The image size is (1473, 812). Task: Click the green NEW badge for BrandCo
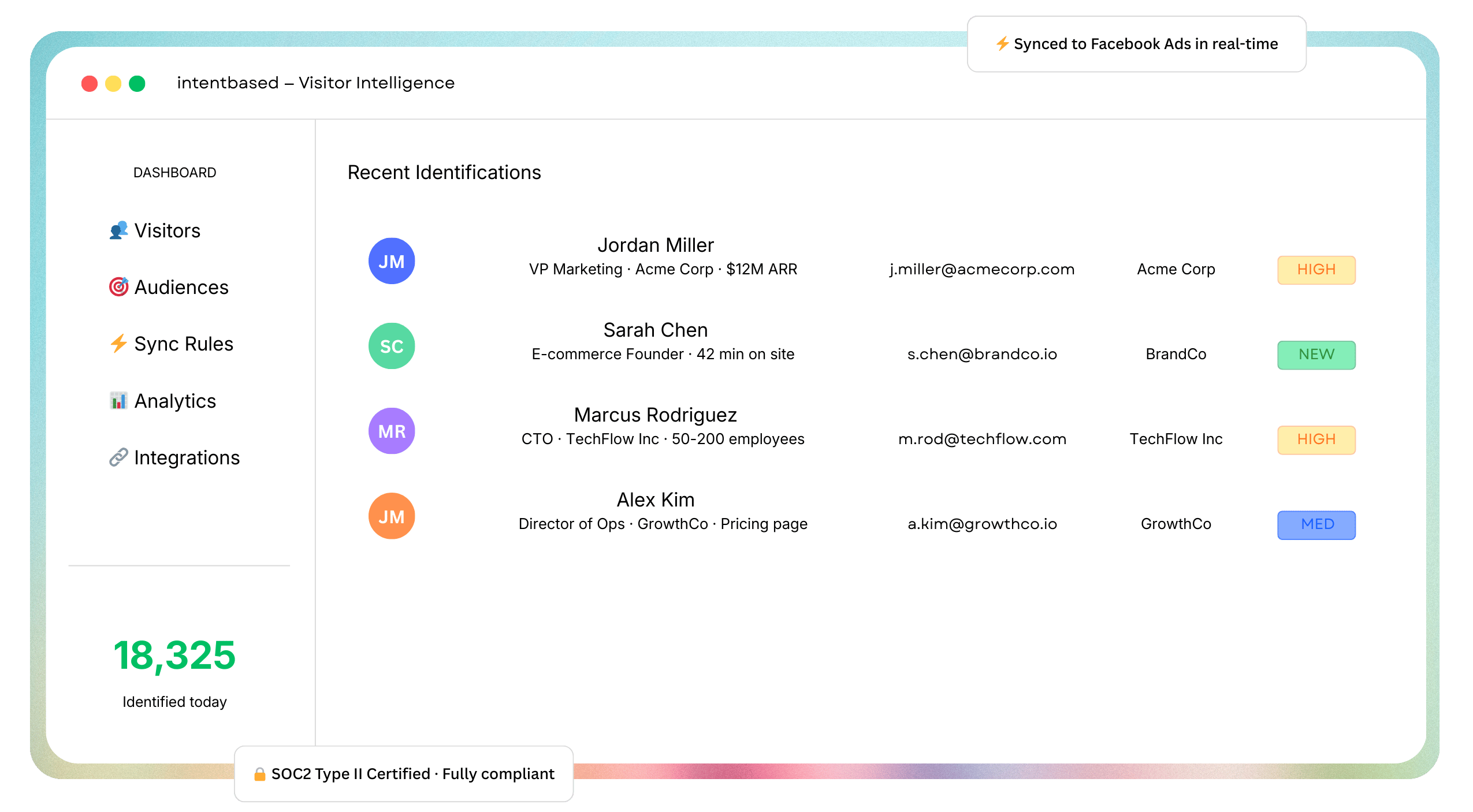tap(1316, 355)
